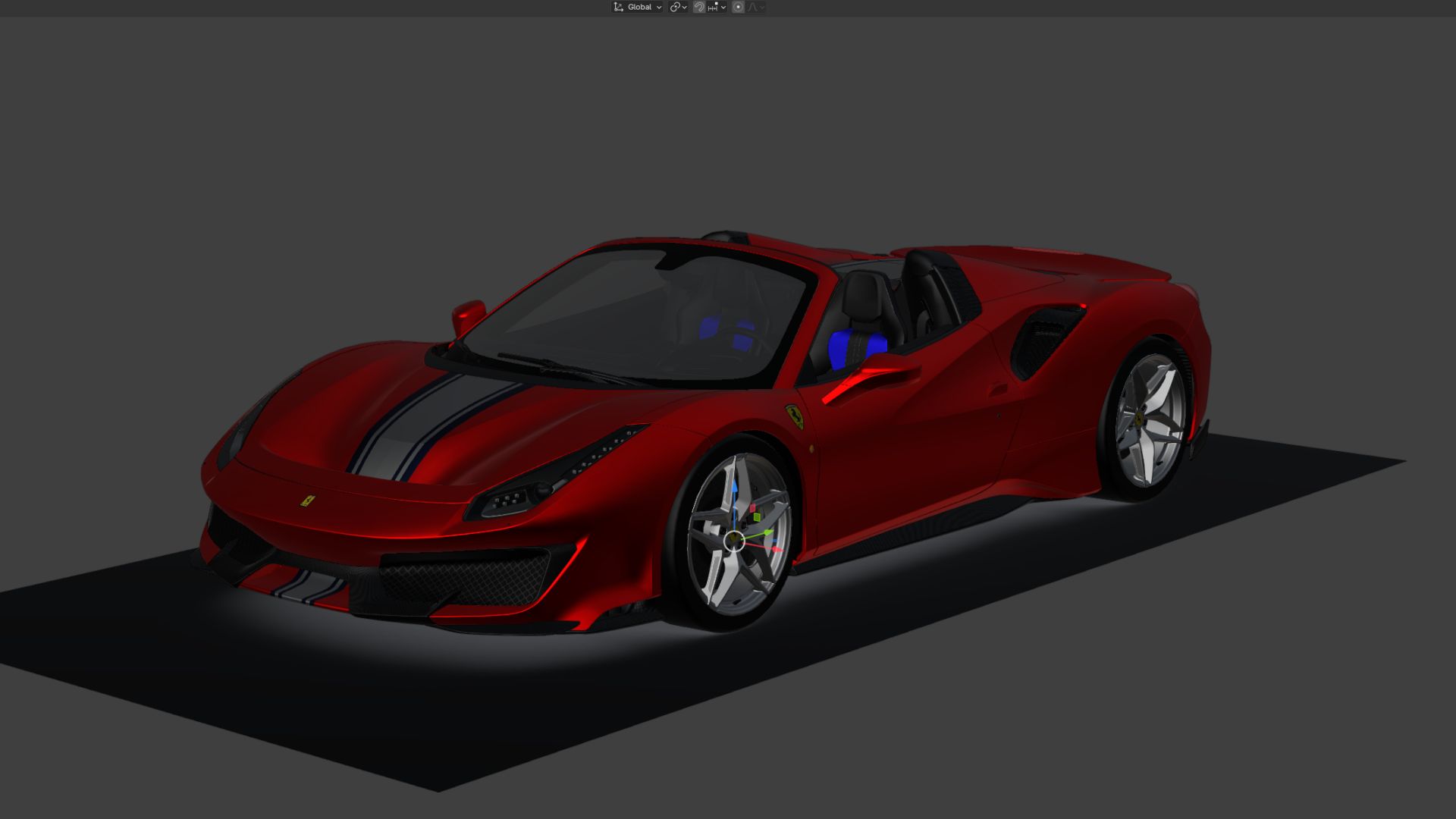
Task: Toggle proportional editing in the header
Action: point(738,7)
